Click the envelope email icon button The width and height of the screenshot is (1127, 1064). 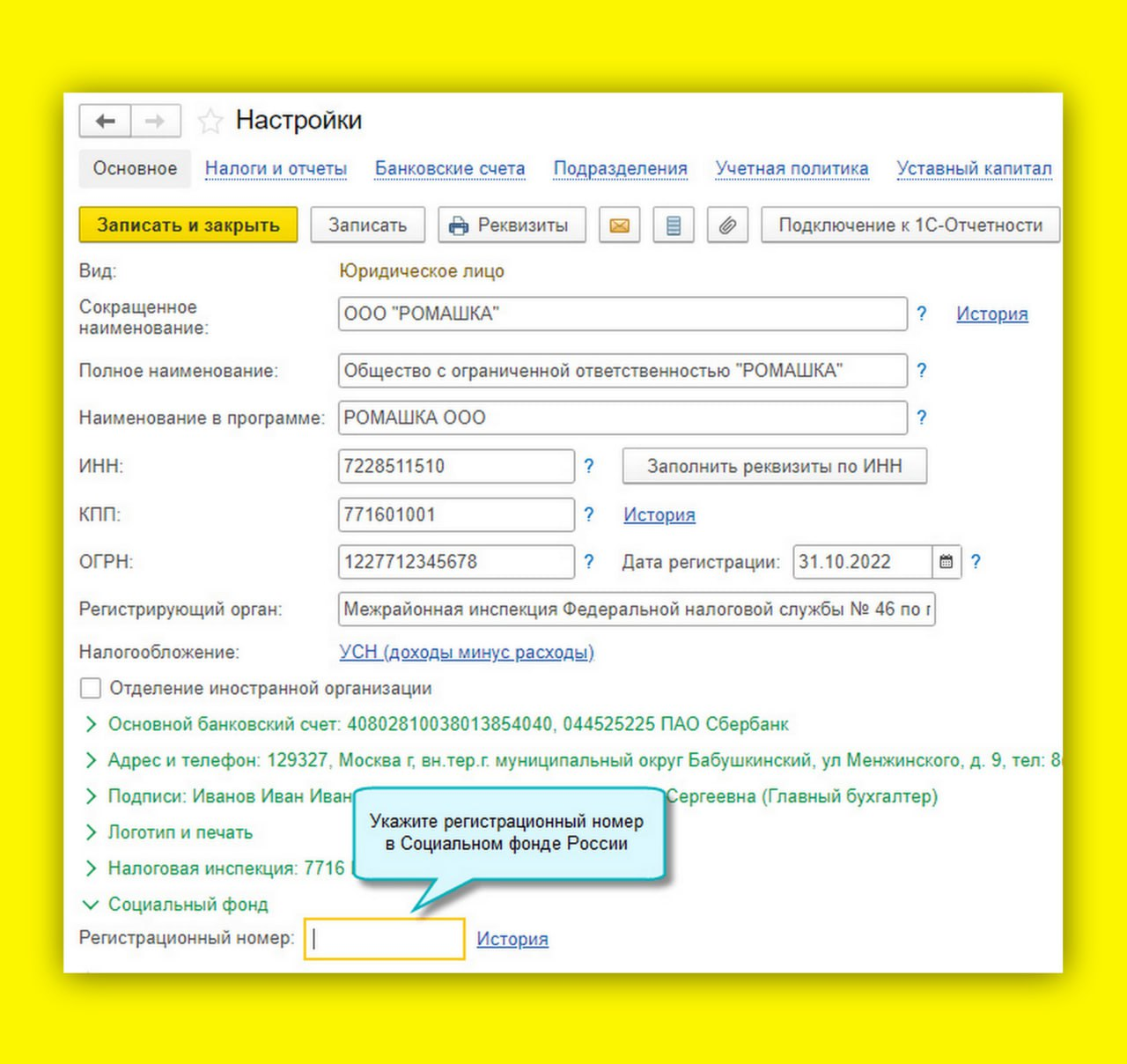[x=619, y=225]
